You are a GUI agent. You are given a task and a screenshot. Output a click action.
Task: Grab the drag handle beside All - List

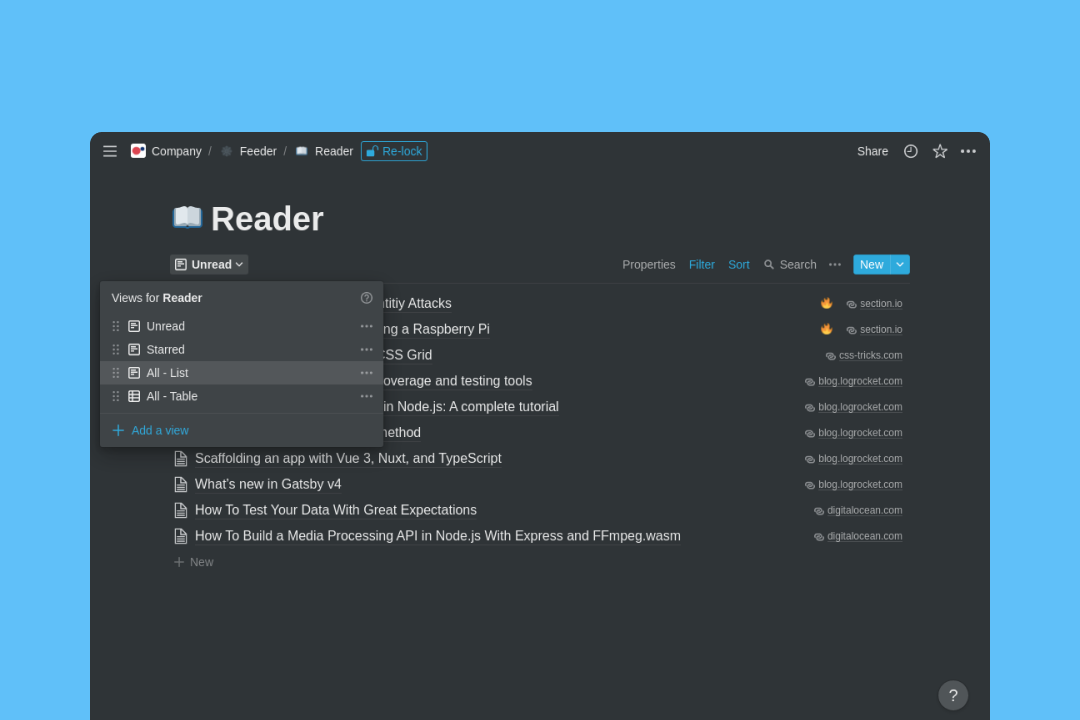click(115, 372)
